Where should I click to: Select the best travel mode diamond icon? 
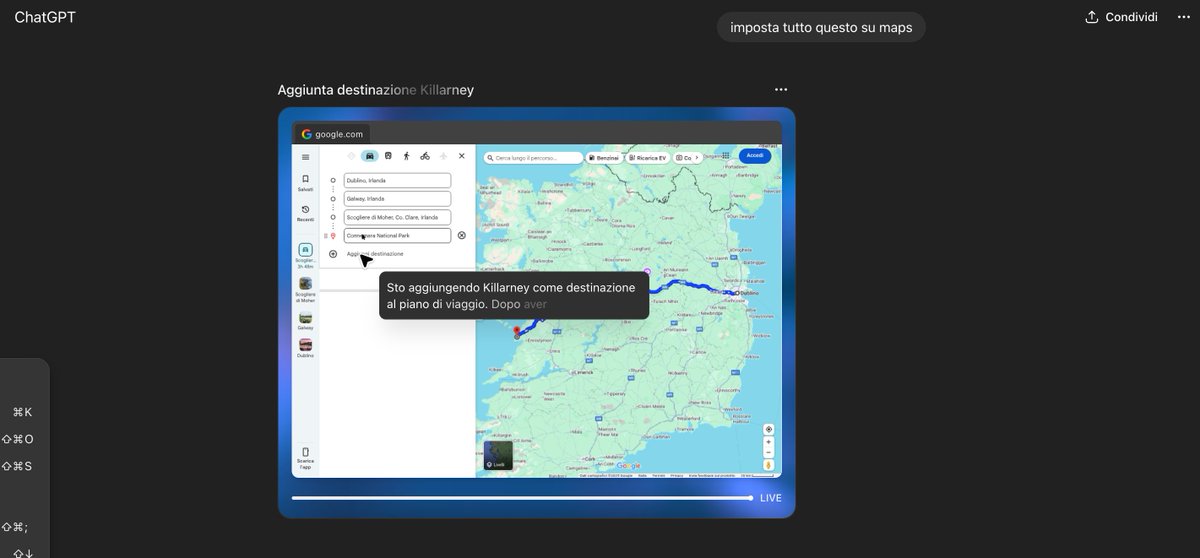[351, 156]
